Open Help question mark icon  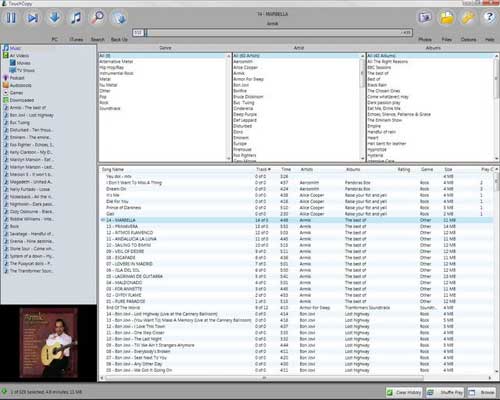(489, 17)
